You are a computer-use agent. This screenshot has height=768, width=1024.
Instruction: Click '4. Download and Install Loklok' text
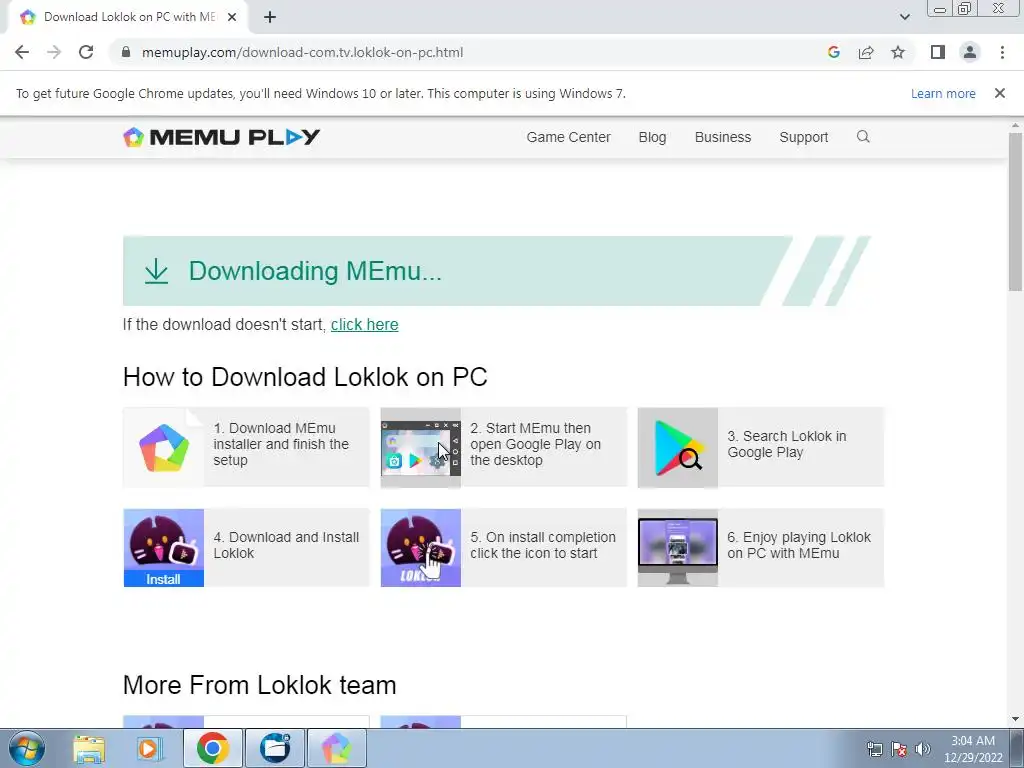click(x=286, y=545)
